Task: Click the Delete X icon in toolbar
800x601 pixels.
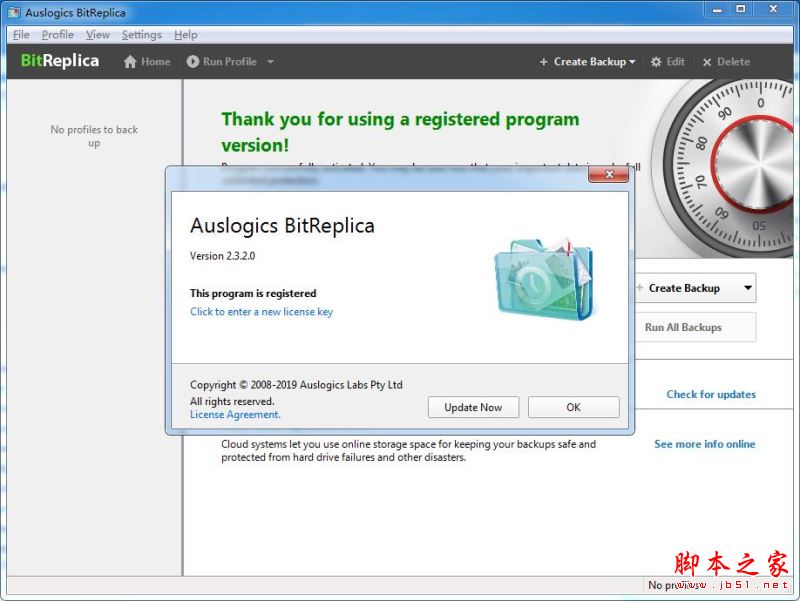Action: (707, 62)
